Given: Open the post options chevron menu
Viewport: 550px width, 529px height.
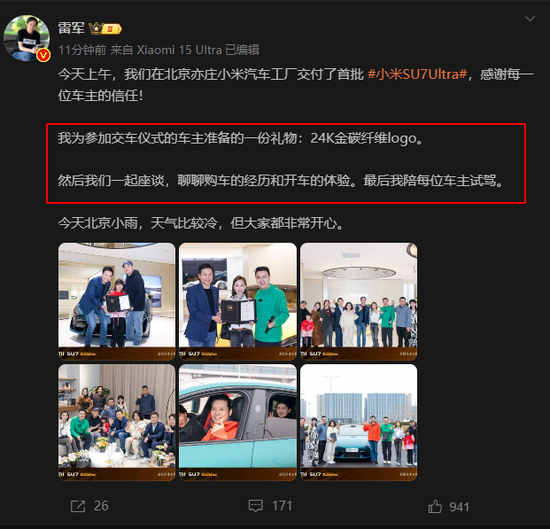Looking at the screenshot, I should 530,19.
